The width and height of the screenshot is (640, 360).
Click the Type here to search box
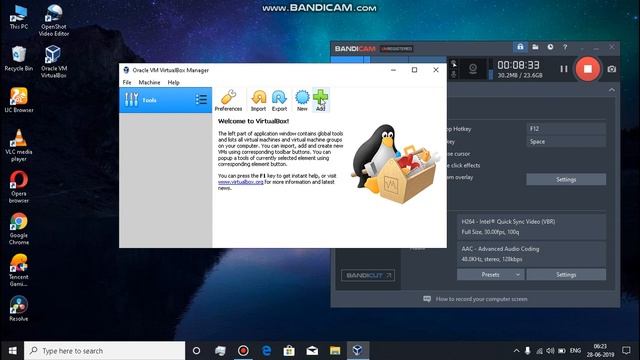104,351
